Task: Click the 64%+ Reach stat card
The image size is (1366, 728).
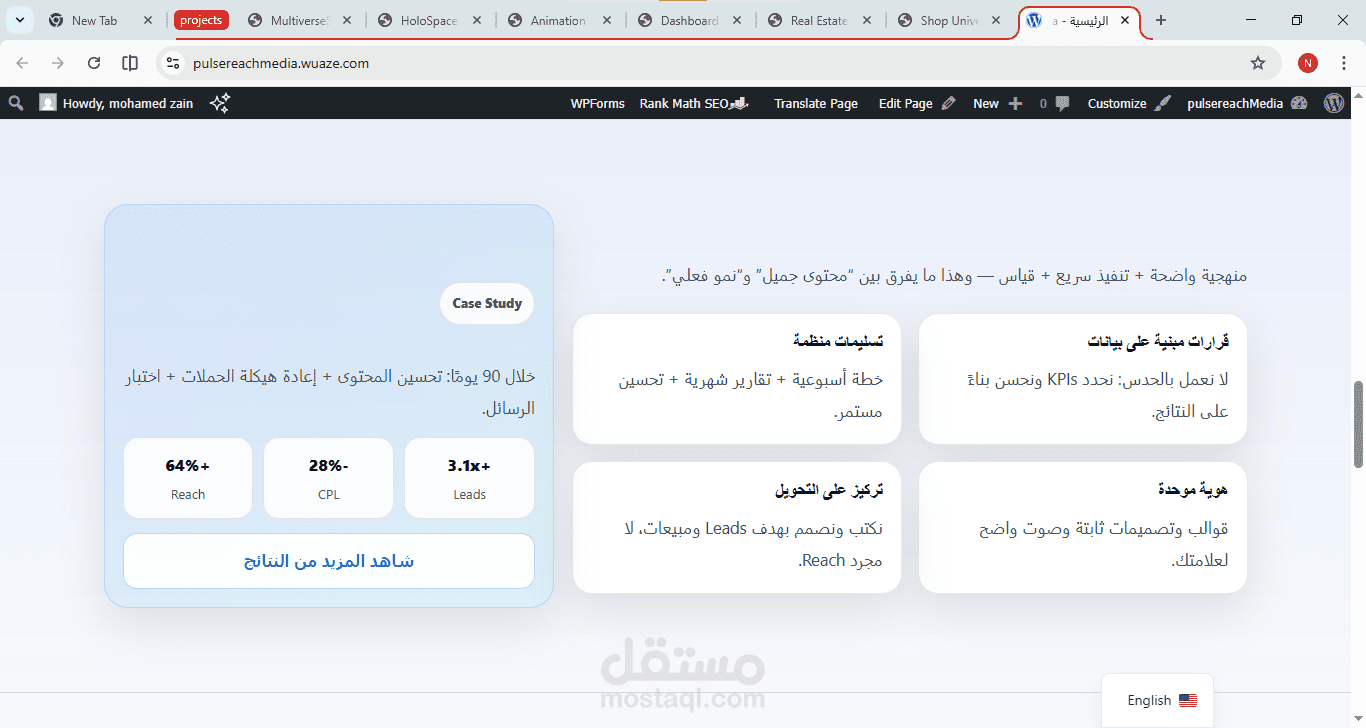Action: (188, 478)
